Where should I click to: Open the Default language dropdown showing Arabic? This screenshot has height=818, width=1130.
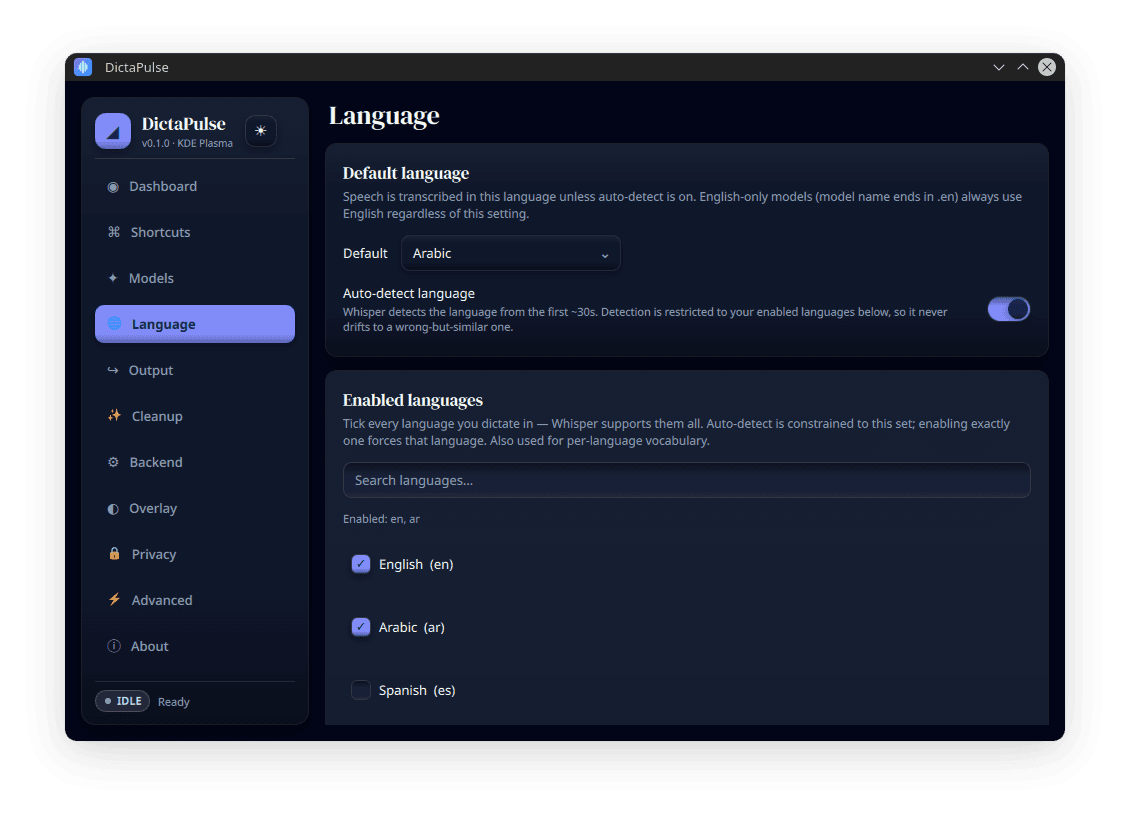[510, 253]
